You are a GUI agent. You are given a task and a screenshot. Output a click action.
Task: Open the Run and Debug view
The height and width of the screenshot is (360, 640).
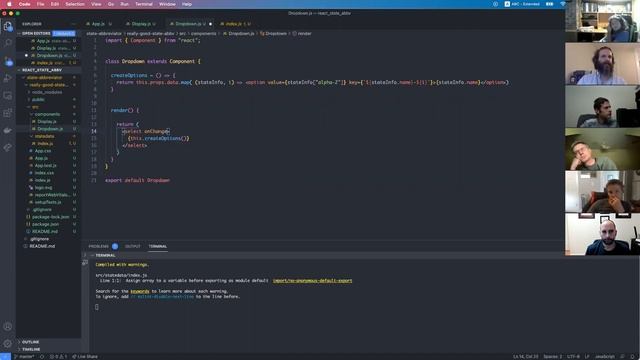[x=8, y=78]
